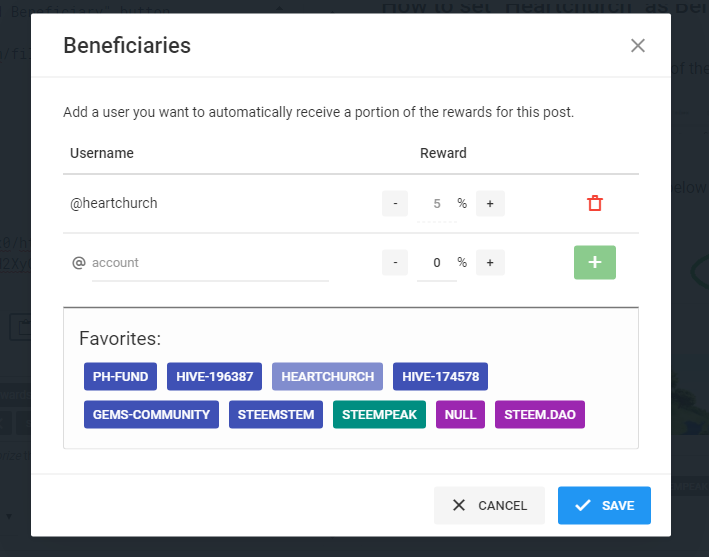Viewport: 709px width, 557px height.
Task: Decrease new account reward with minus button
Action: [x=395, y=262]
